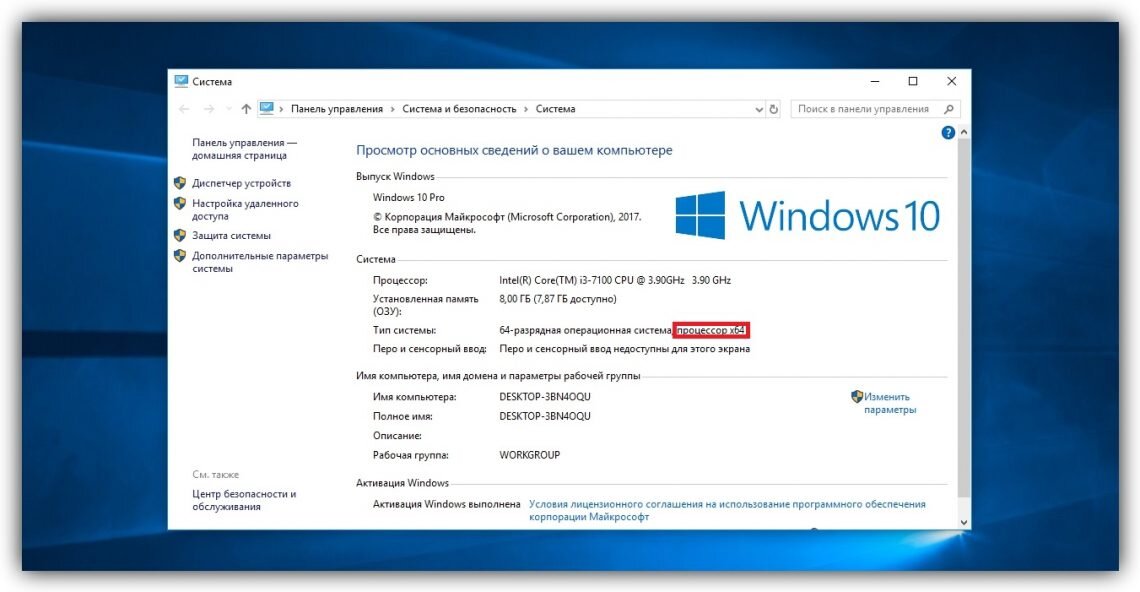Screen dimensions: 1140x592
Task: Click shield icon beside Дополнительные параметры системы
Action: pyautogui.click(x=180, y=255)
